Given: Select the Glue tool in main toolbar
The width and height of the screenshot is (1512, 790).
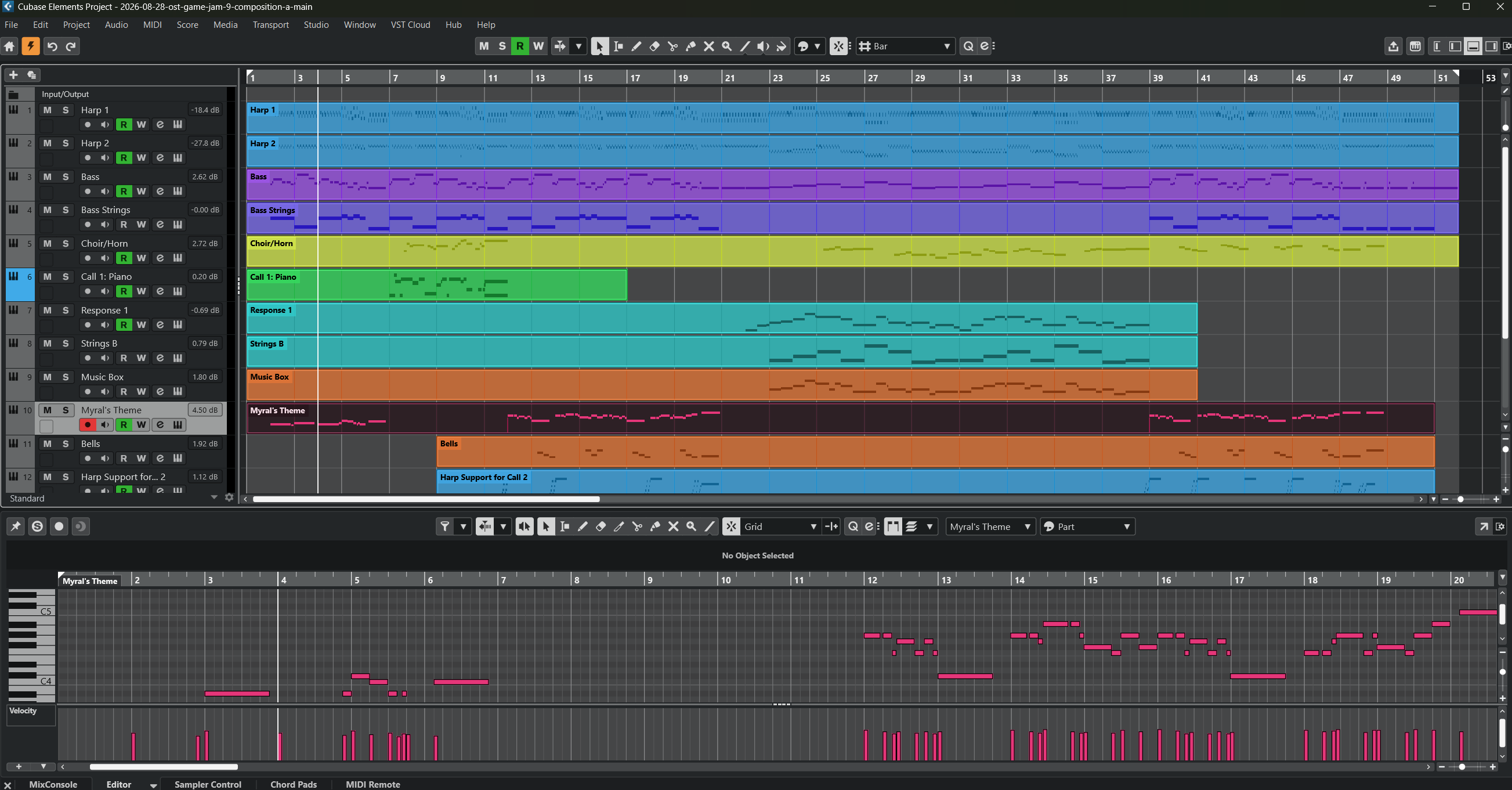Looking at the screenshot, I should pos(691,46).
